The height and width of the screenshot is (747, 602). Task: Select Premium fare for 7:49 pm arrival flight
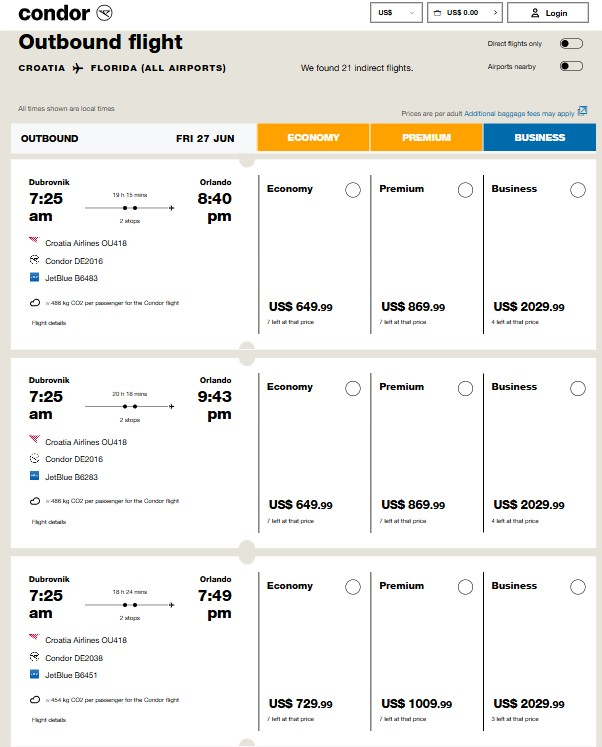(465, 587)
